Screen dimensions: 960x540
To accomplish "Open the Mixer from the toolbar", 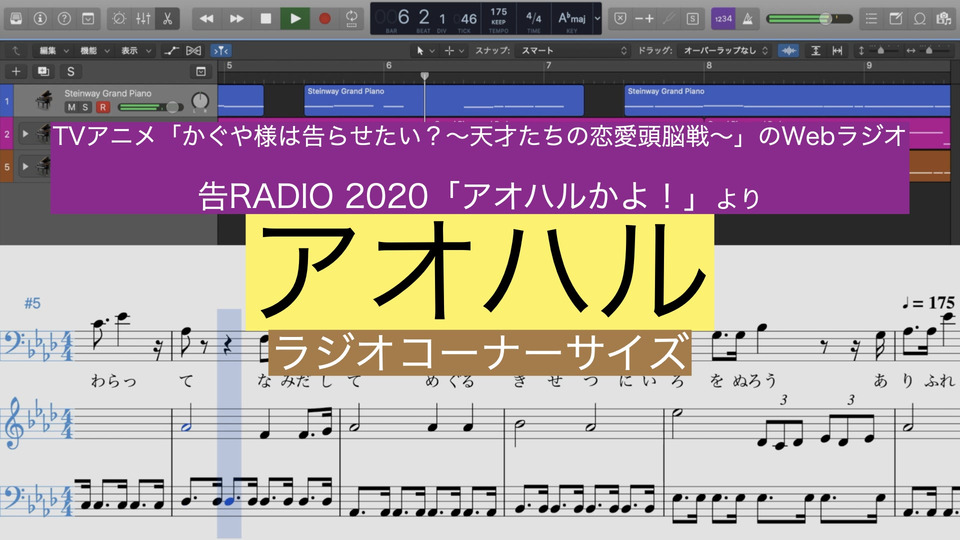I will (143, 18).
